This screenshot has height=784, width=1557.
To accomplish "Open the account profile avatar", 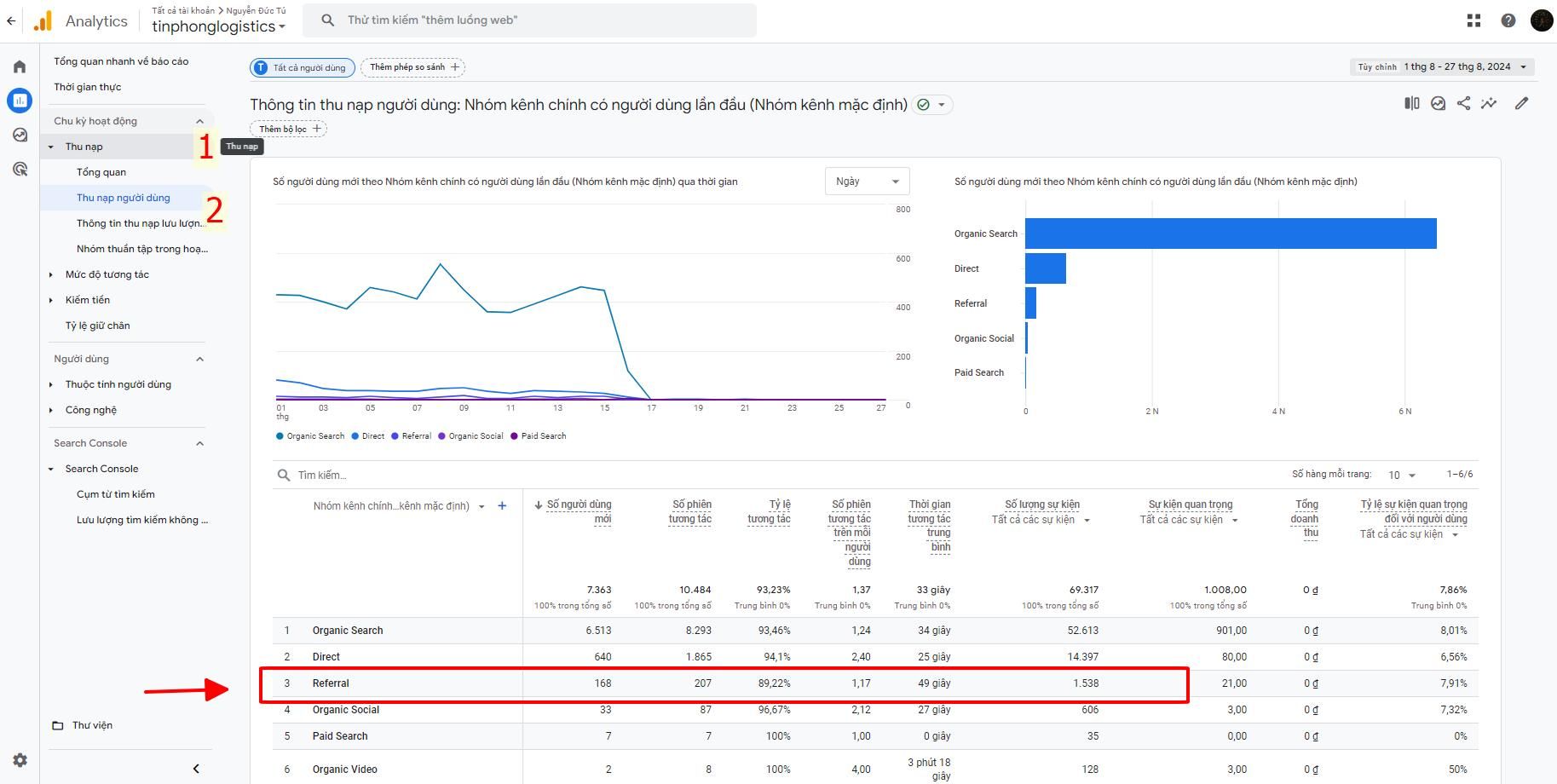I will click(1542, 20).
